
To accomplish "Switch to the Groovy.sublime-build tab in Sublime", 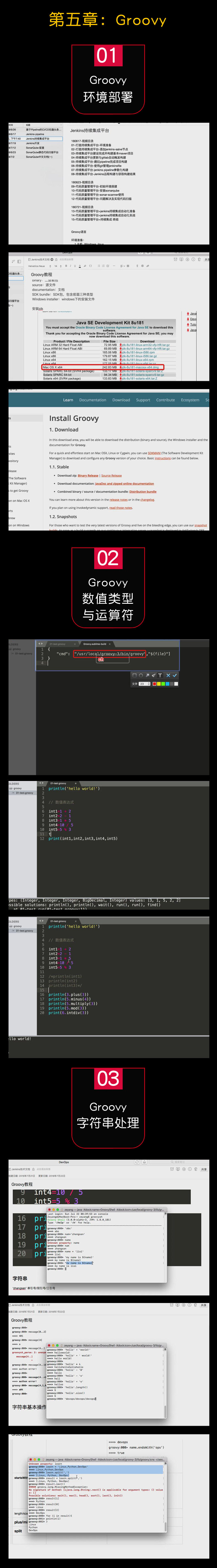I will coord(95,643).
